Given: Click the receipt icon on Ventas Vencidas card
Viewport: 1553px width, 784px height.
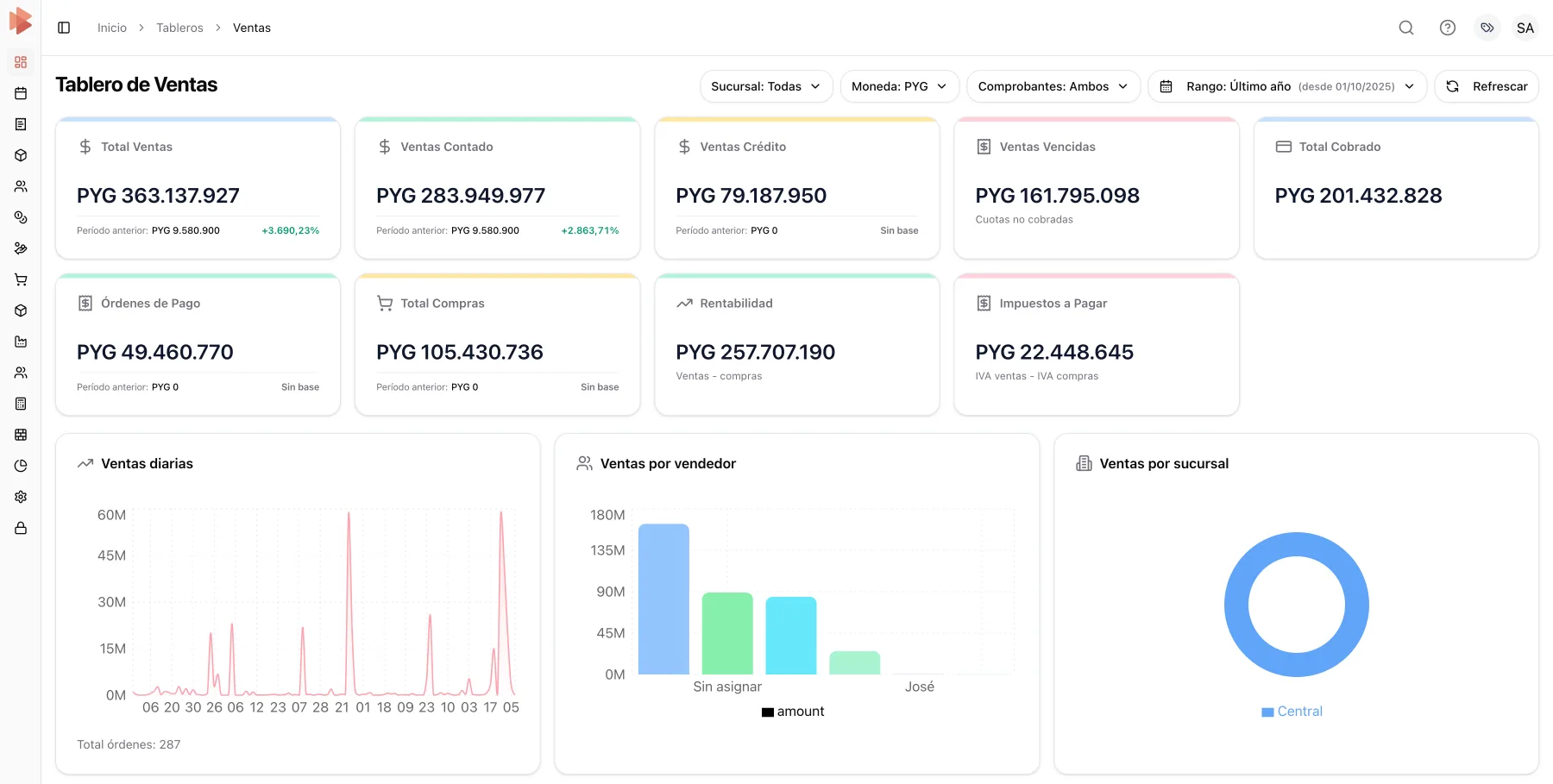Looking at the screenshot, I should [x=984, y=147].
